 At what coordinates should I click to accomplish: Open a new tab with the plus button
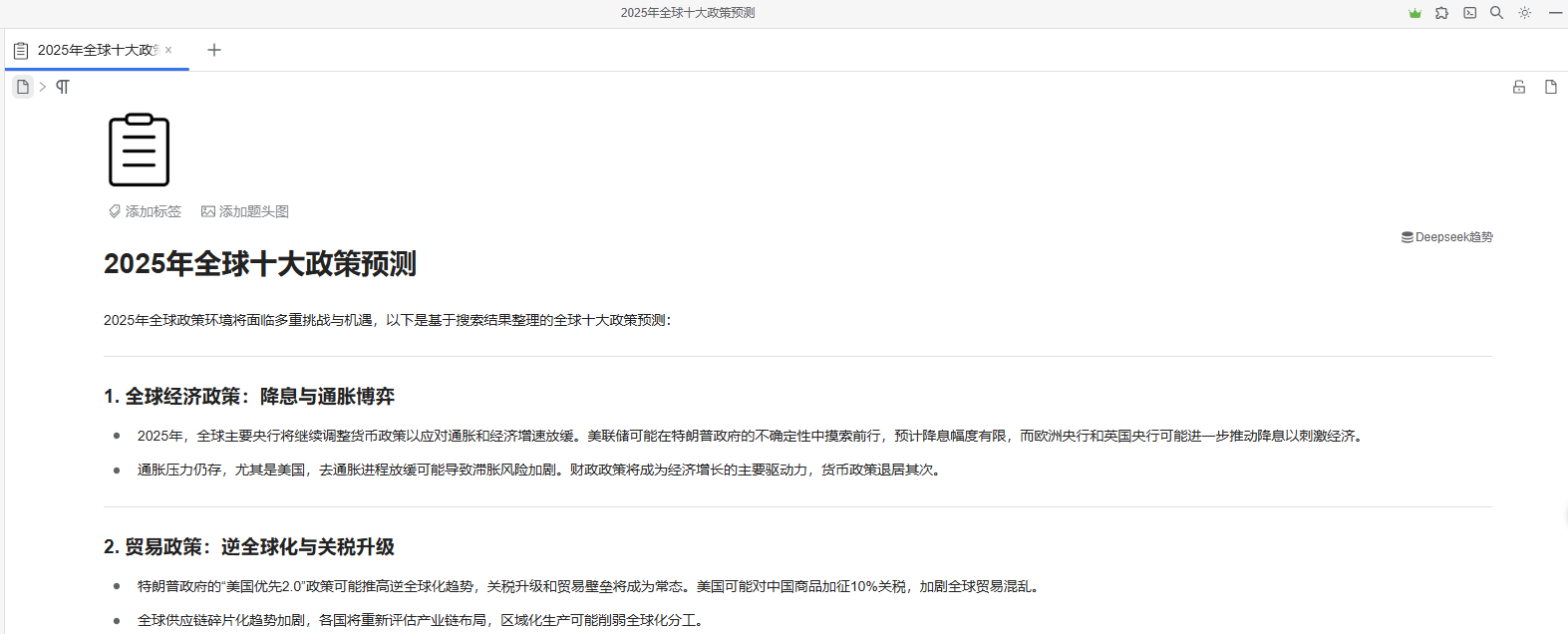214,50
